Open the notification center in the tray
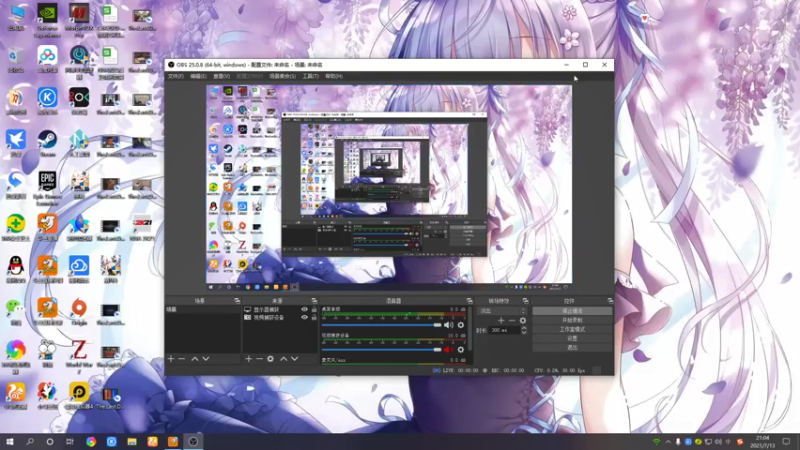Screen dimensions: 800x450 (x=786, y=441)
